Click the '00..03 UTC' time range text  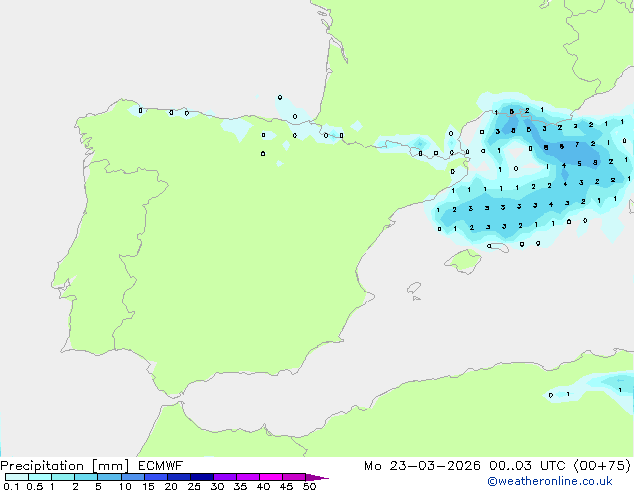point(527,466)
